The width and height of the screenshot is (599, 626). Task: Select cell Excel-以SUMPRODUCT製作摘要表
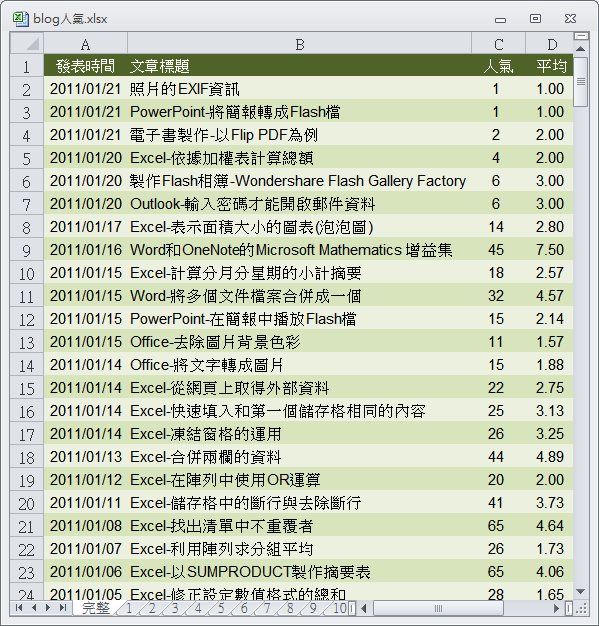tap(300, 572)
